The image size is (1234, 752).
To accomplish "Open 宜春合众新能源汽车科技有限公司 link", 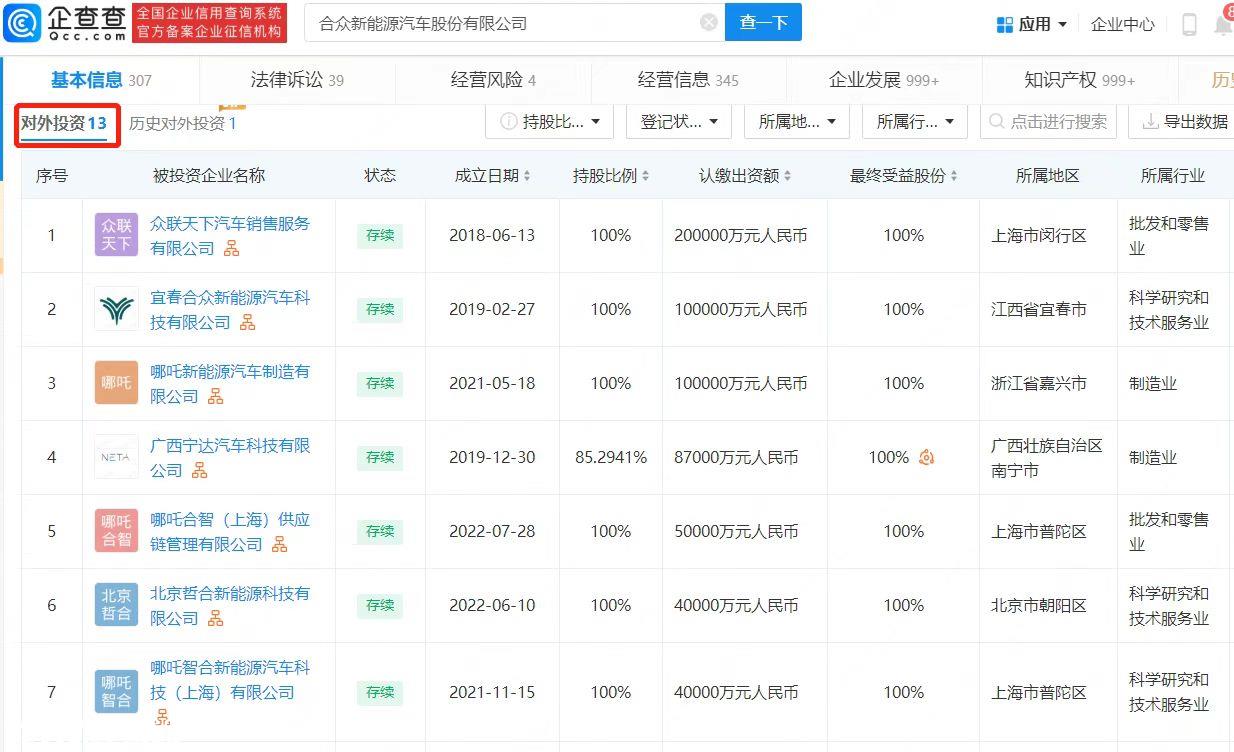I will point(230,309).
